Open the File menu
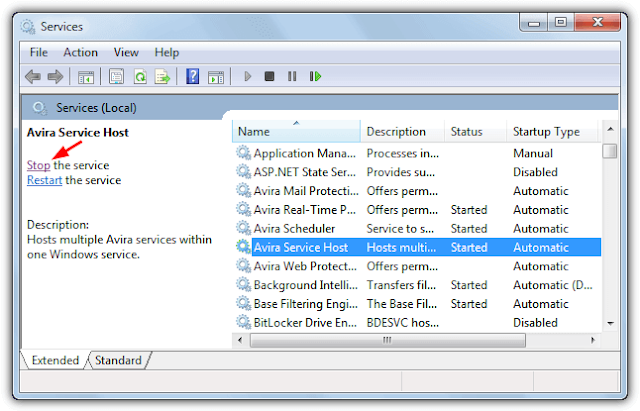Screen dimensions: 640x411 tap(39, 53)
